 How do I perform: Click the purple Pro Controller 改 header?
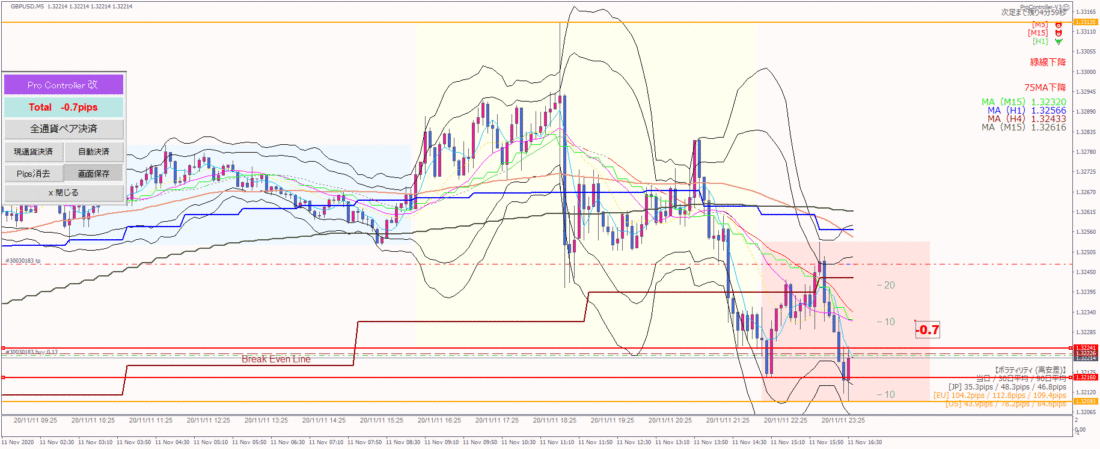point(64,85)
